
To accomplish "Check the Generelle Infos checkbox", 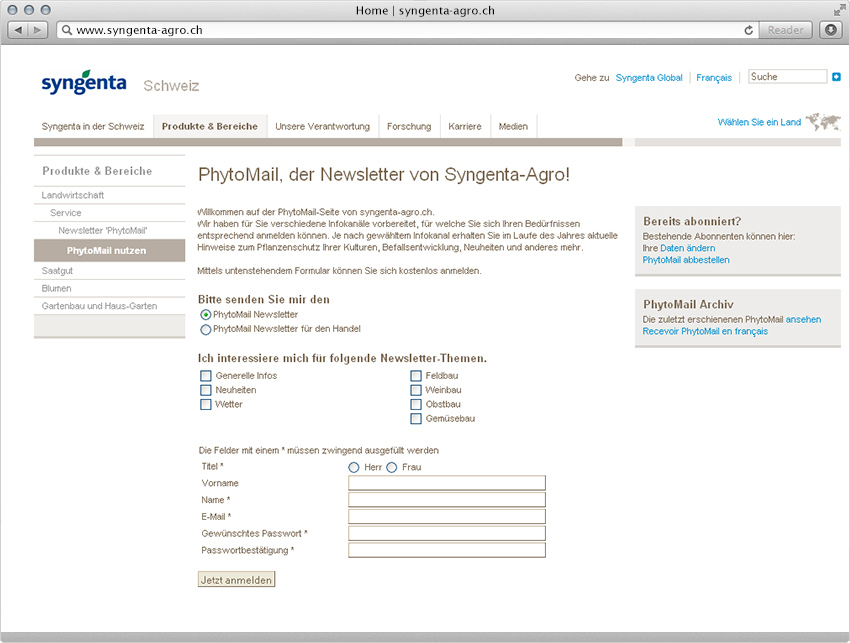I will point(205,376).
